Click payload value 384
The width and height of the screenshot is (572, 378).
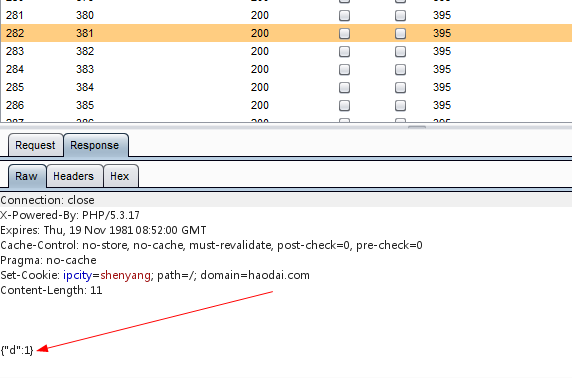click(x=85, y=87)
